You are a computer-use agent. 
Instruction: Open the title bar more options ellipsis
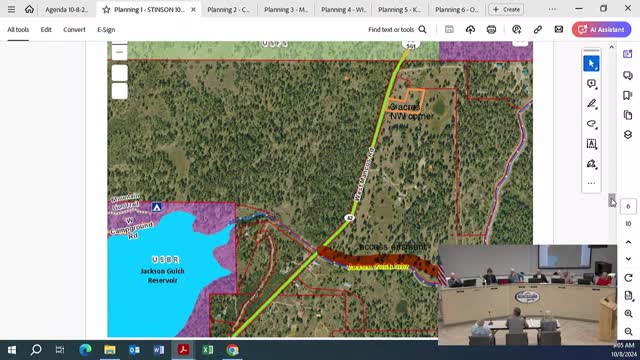coord(552,9)
